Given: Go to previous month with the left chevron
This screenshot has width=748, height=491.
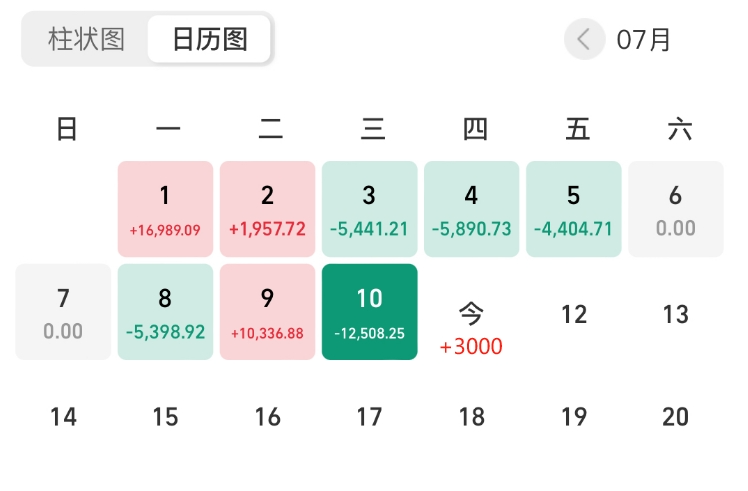Looking at the screenshot, I should pos(584,39).
